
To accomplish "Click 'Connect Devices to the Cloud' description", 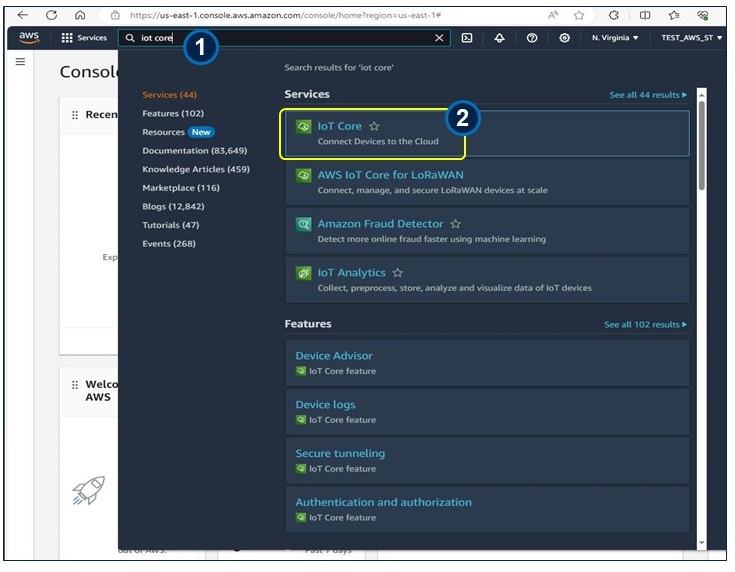I will coord(378,142).
